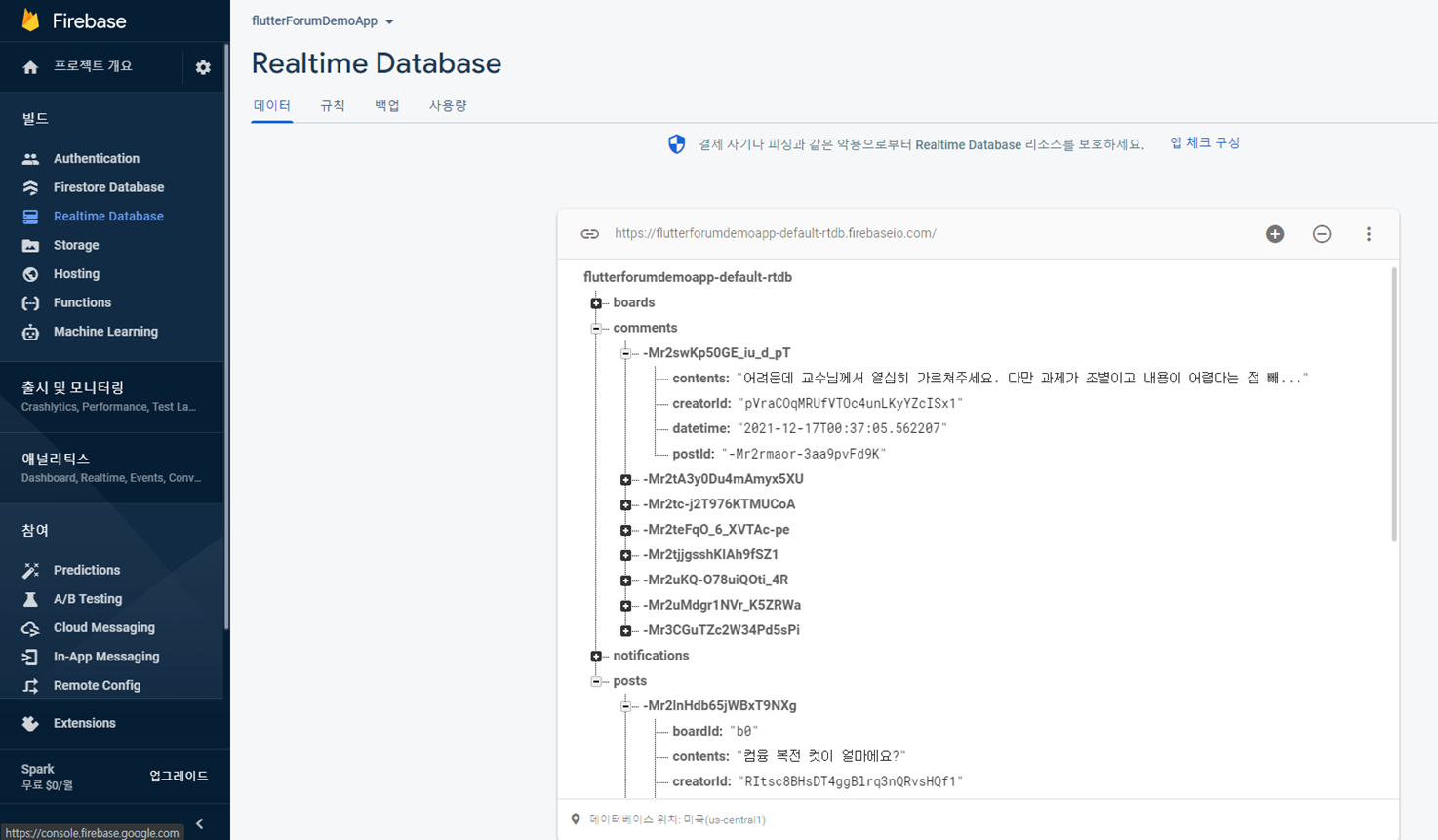
Task: Switch to the 사용량 tab
Action: [448, 105]
